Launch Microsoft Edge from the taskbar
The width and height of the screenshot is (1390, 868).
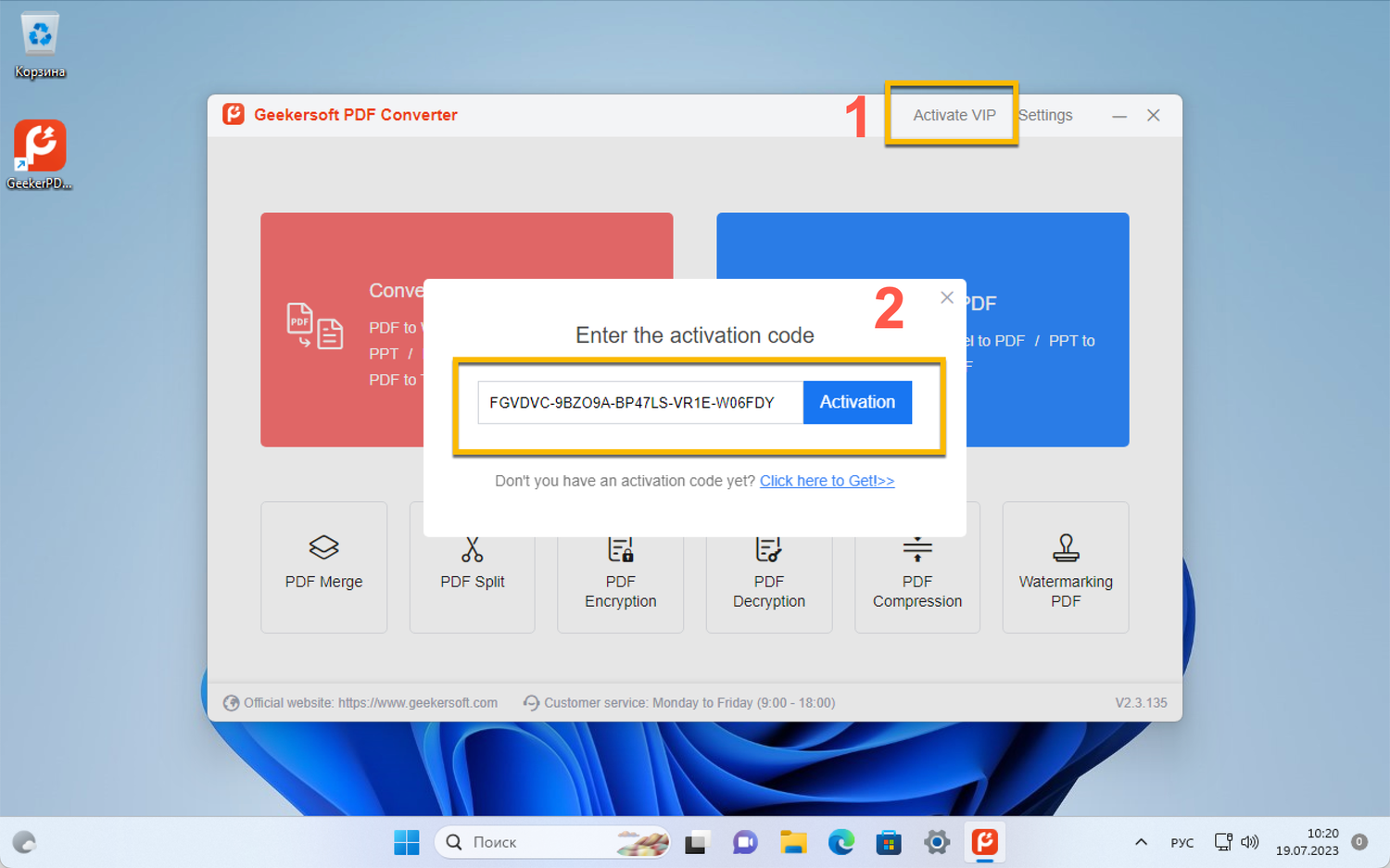click(841, 842)
